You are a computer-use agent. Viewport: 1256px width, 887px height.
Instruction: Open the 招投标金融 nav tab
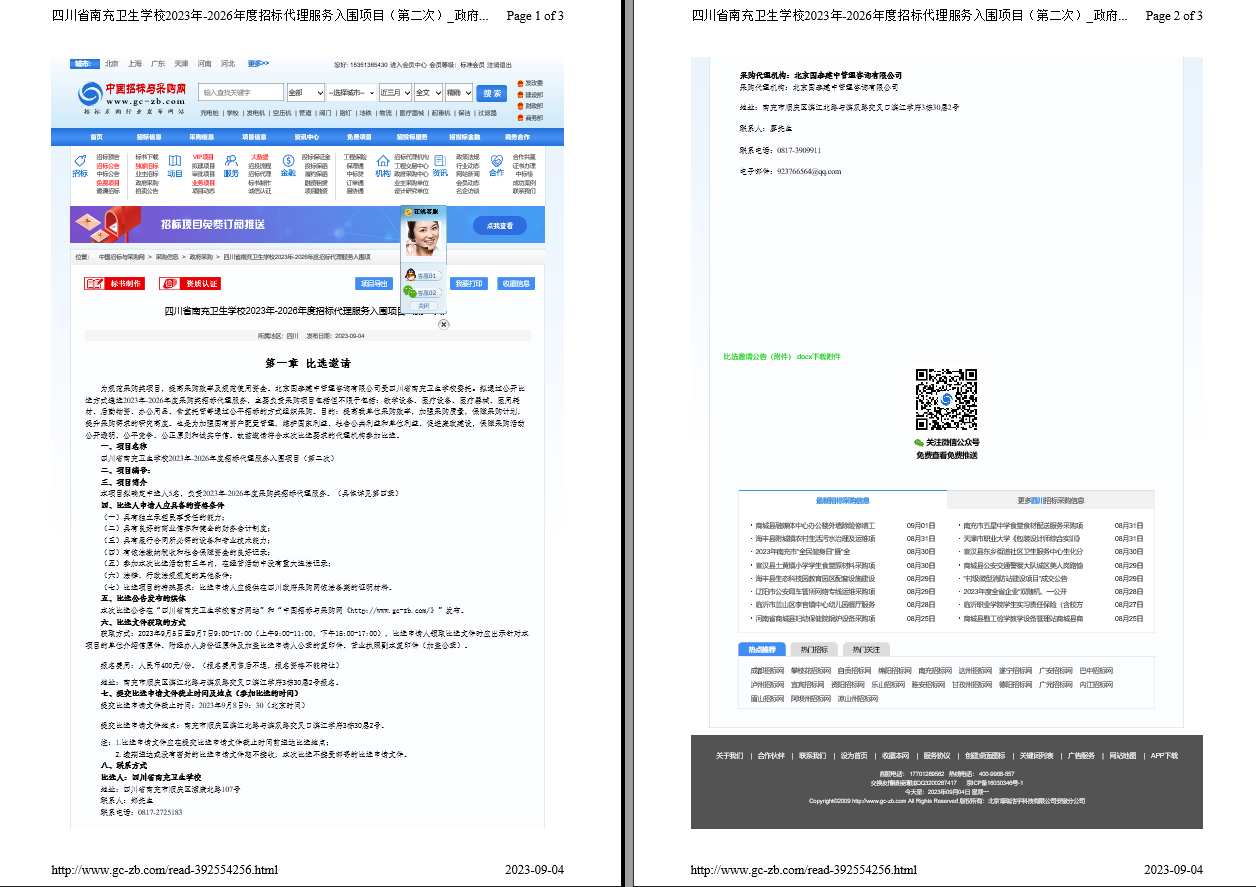click(464, 137)
